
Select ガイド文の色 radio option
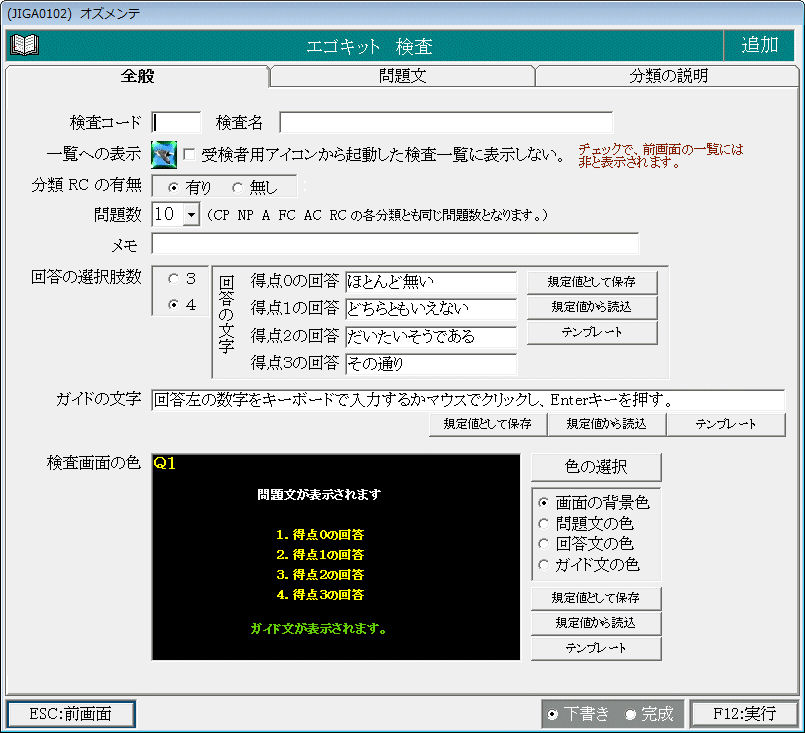pos(543,565)
